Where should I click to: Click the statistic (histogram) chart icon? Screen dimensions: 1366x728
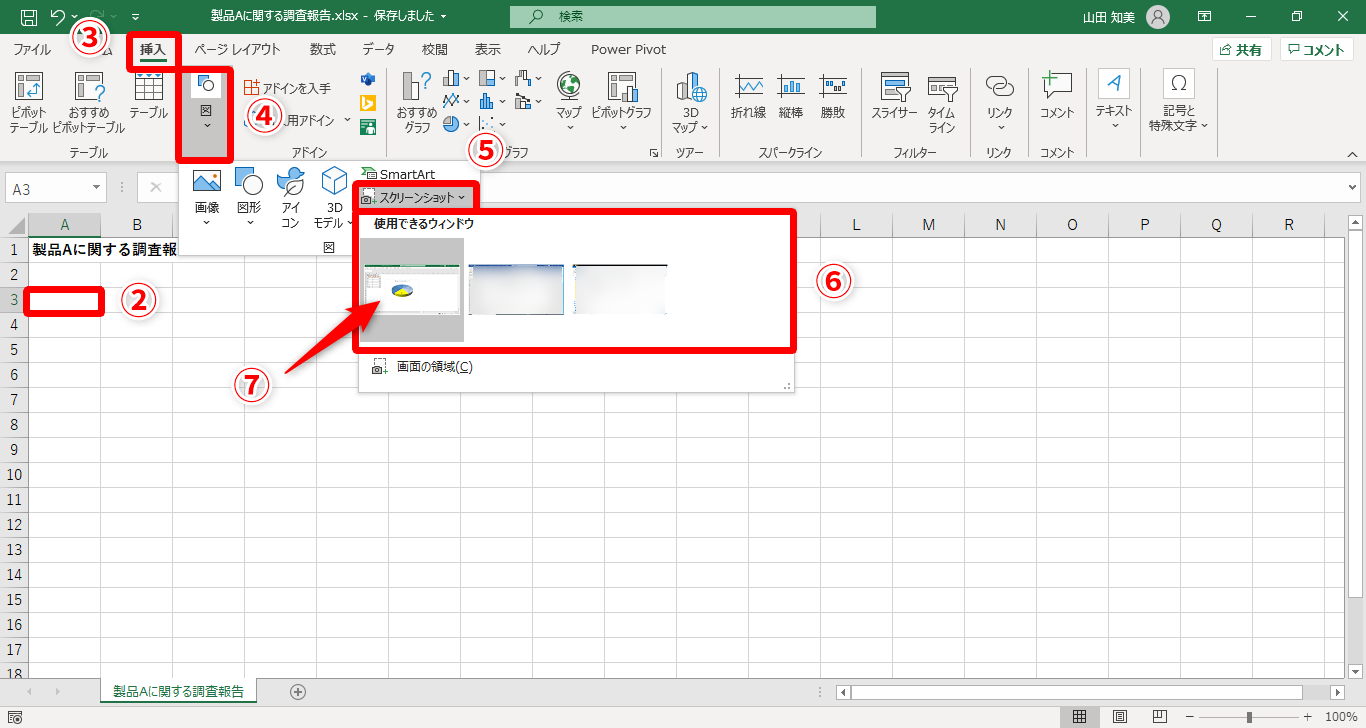pos(487,101)
